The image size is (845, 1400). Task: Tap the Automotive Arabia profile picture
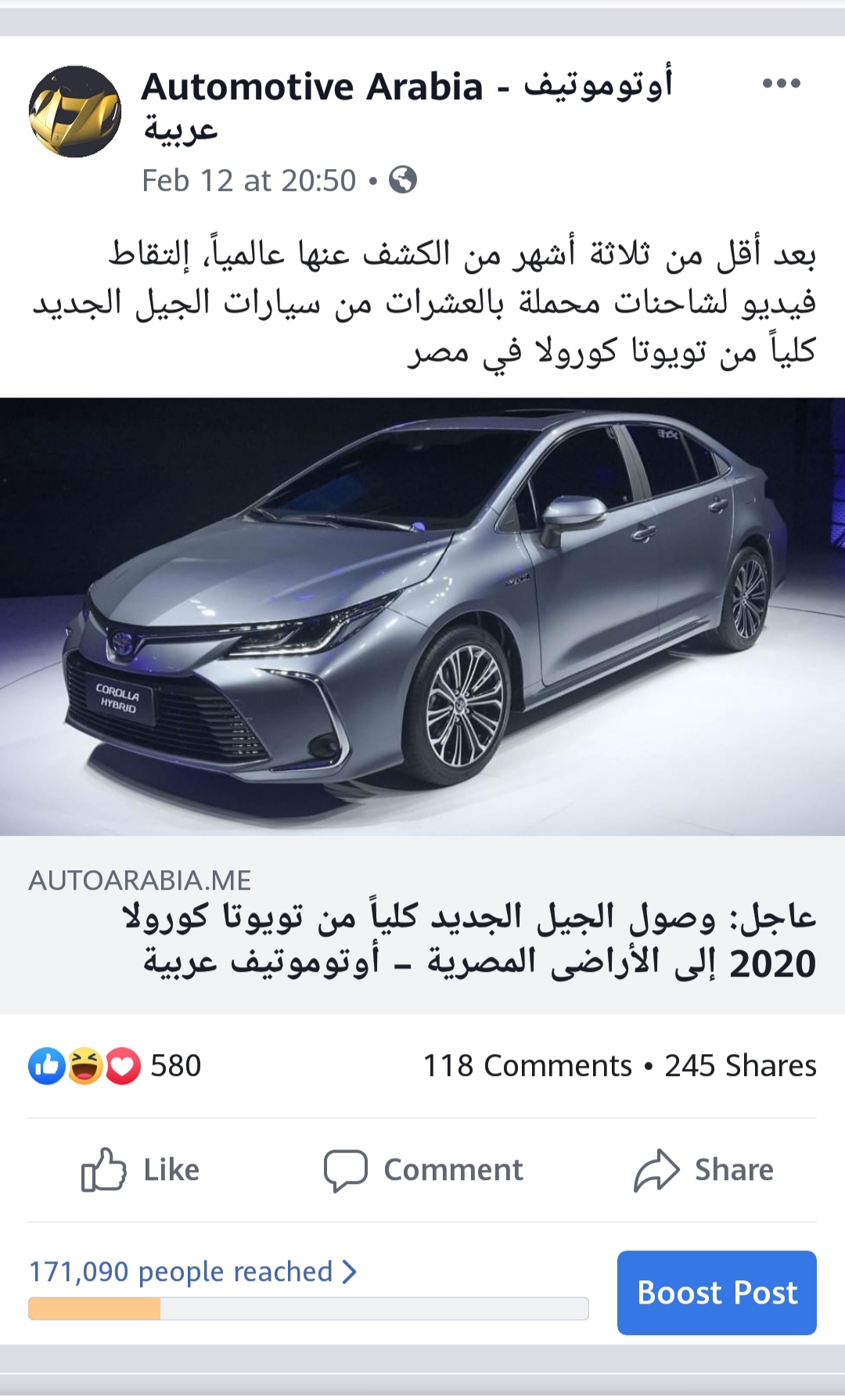pos(75,111)
